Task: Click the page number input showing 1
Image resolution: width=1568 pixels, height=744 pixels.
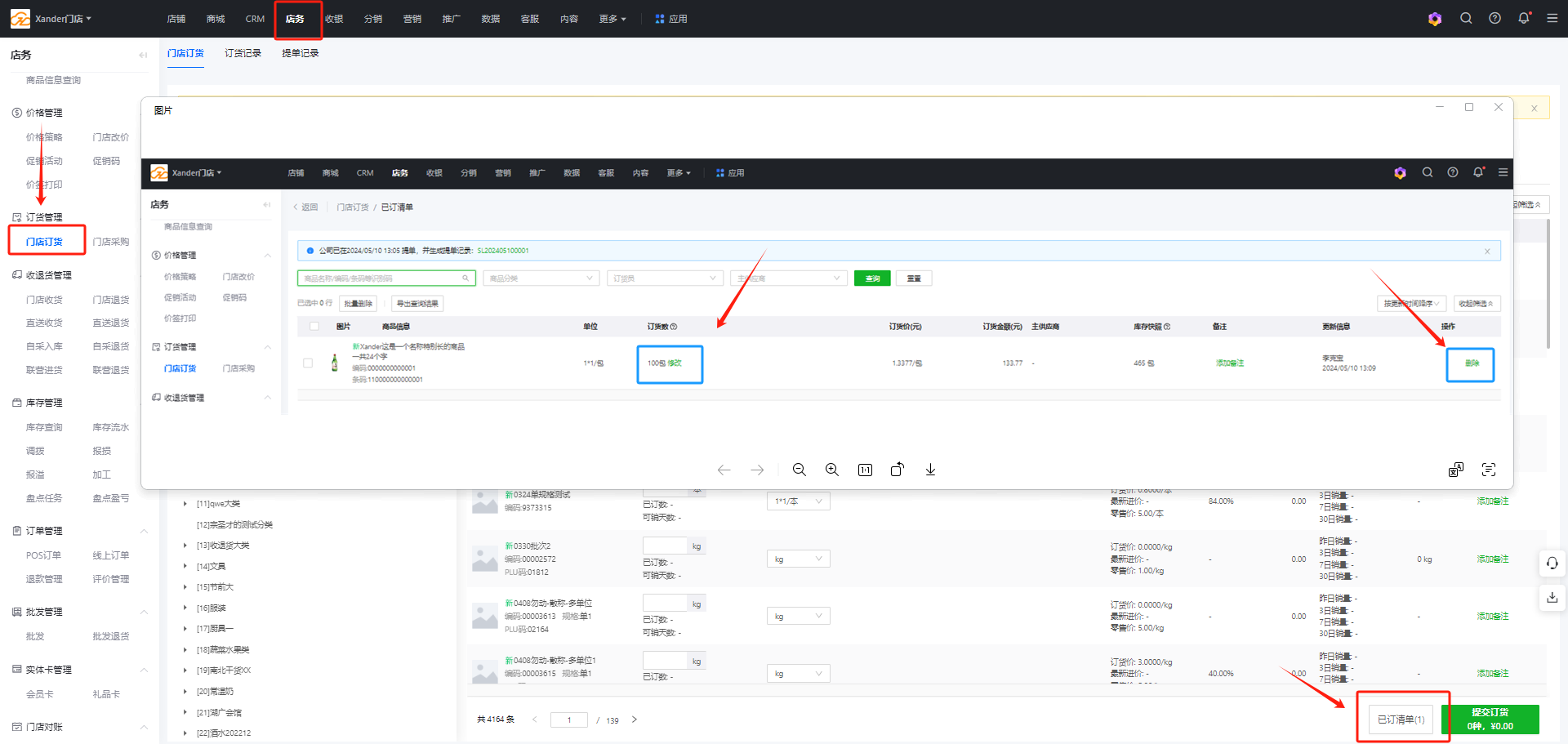Action: 569,719
